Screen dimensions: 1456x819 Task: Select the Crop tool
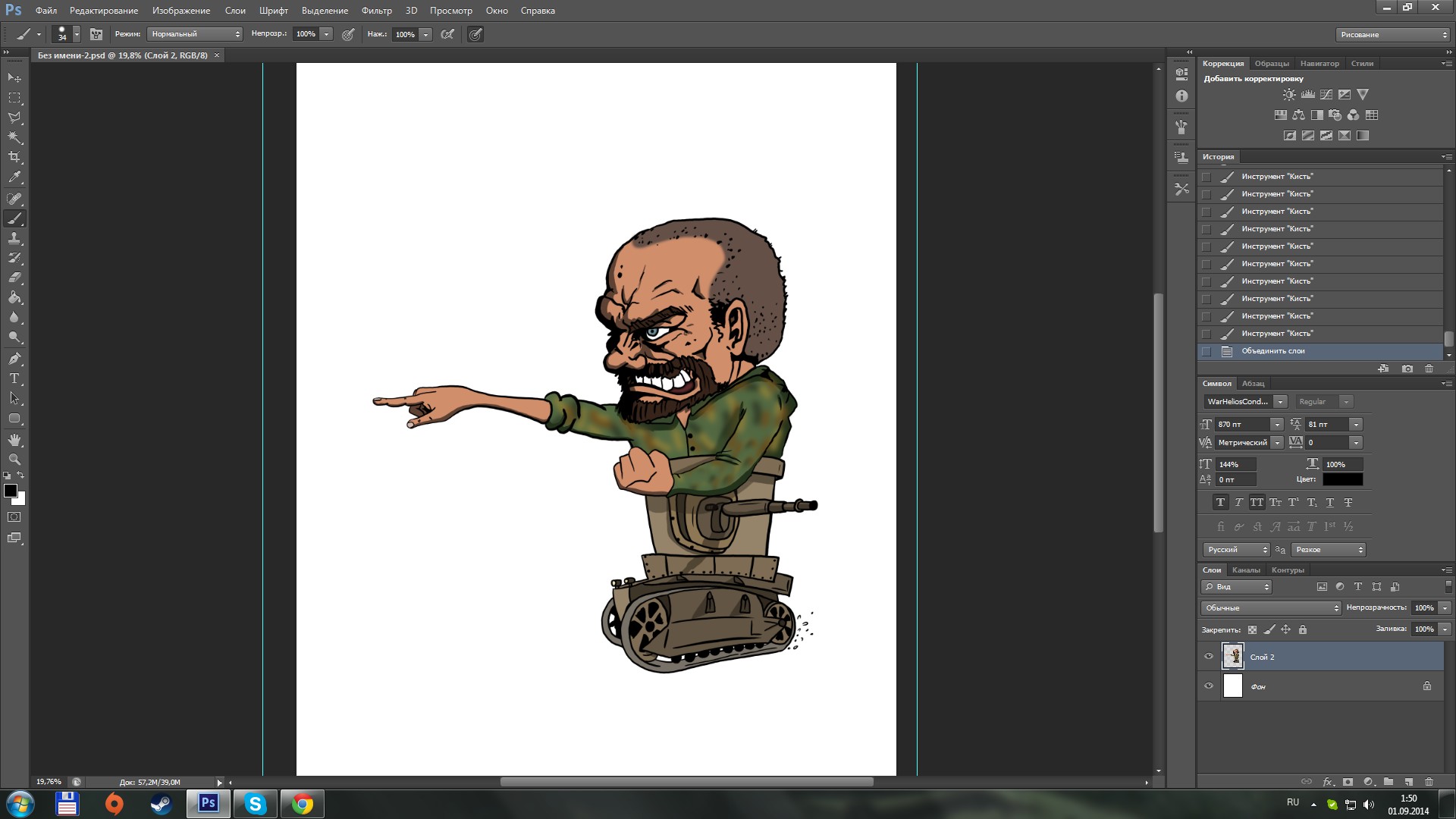pos(14,158)
